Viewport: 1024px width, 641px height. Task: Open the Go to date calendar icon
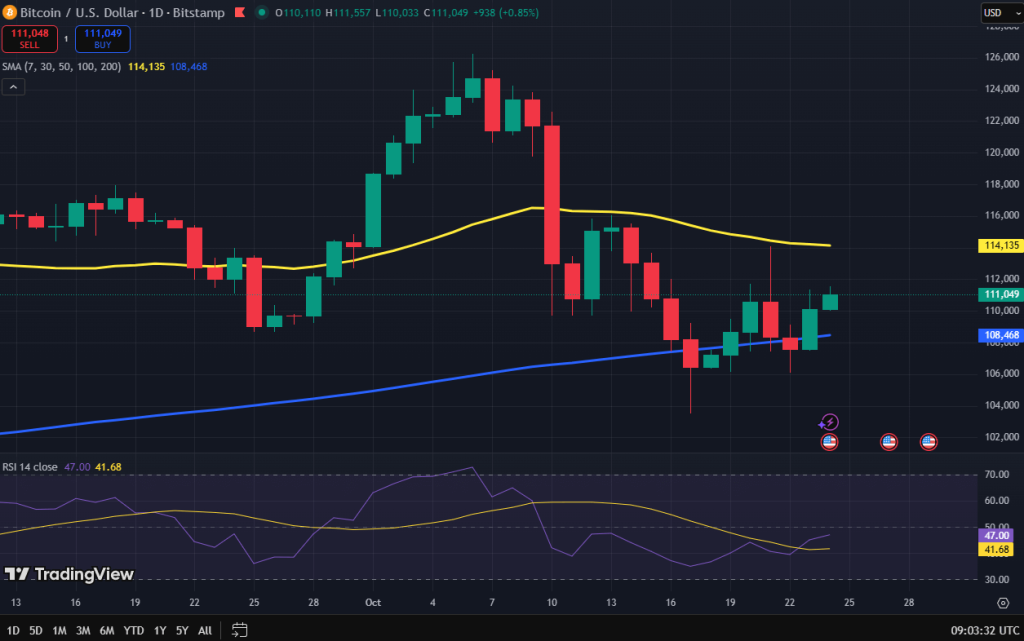click(239, 631)
